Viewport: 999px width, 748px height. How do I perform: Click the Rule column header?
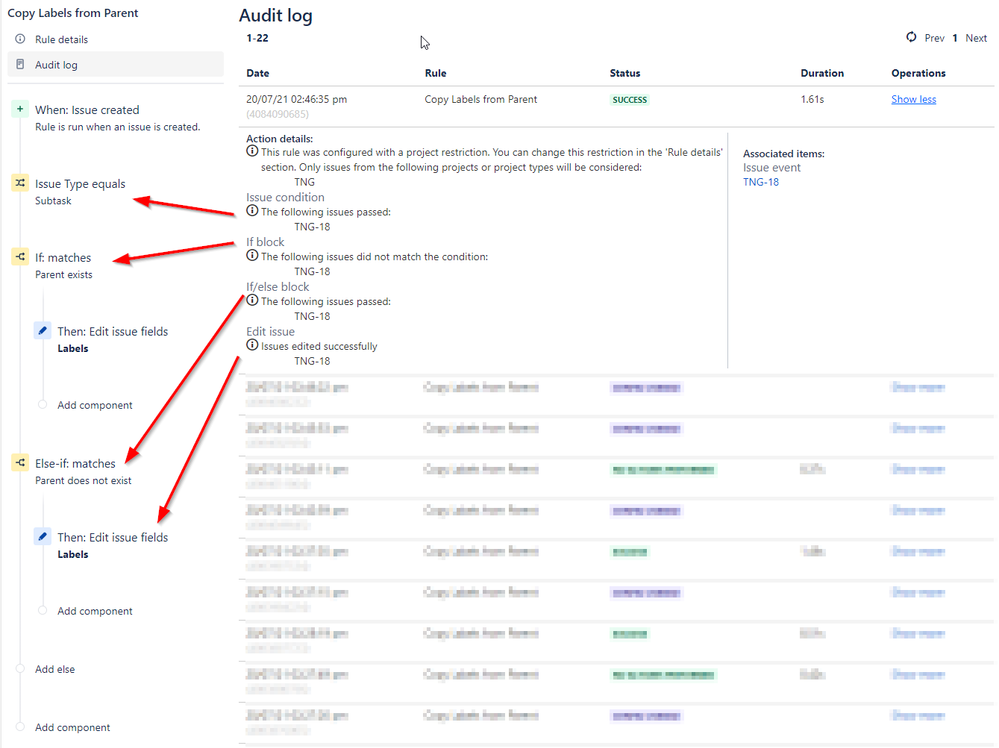(x=436, y=73)
